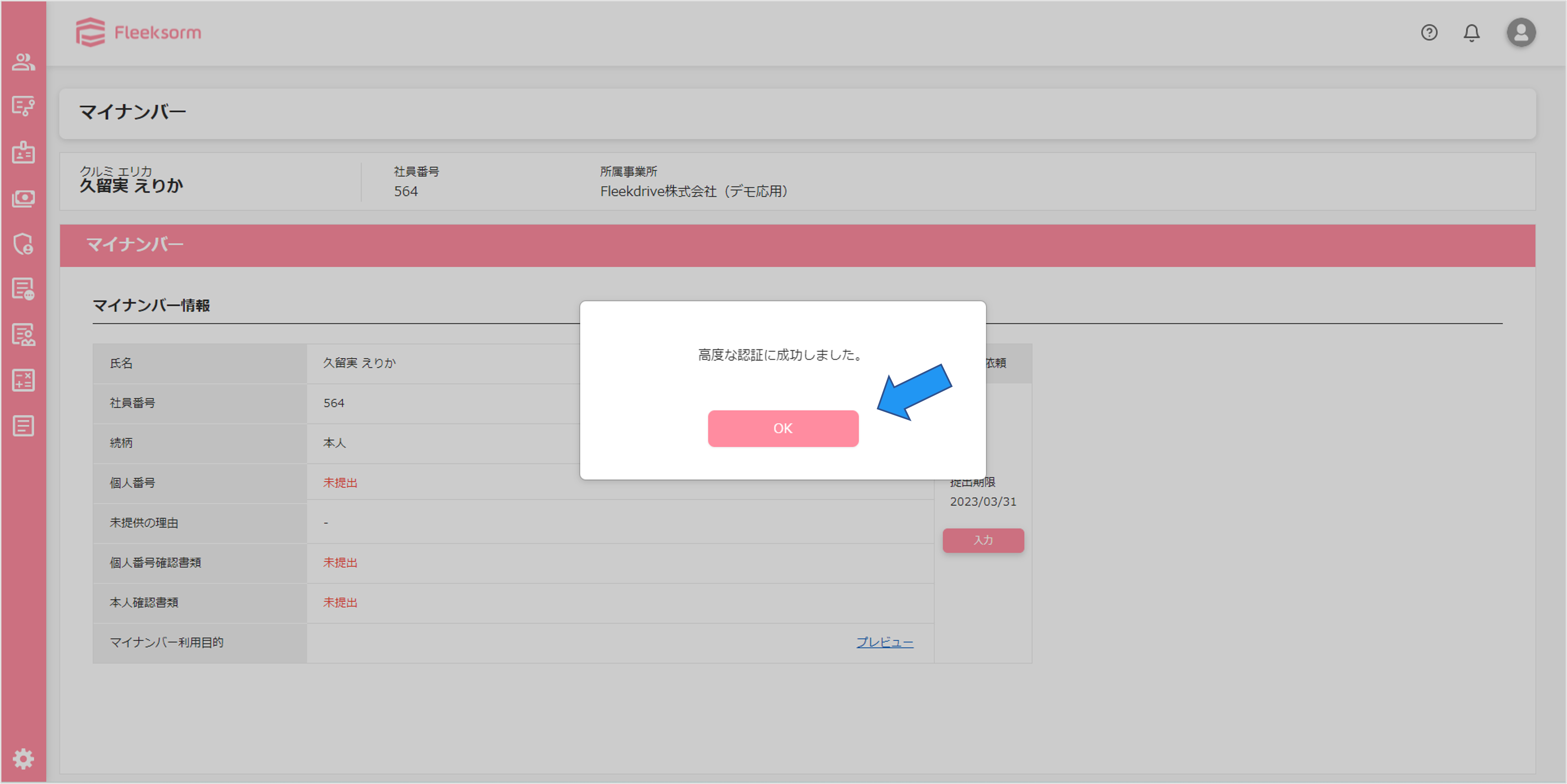Open the plain document list icon in sidebar

23,426
